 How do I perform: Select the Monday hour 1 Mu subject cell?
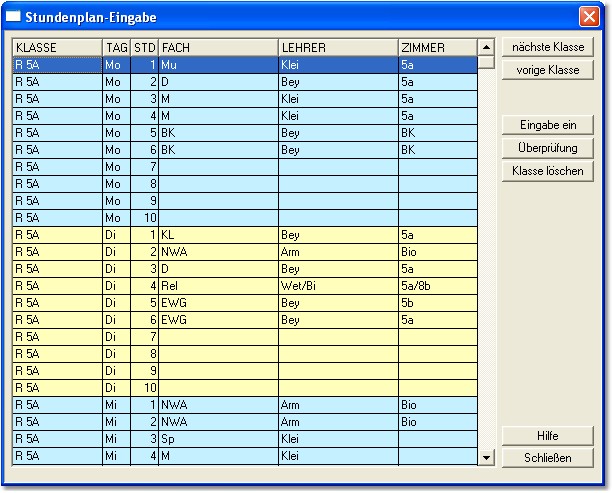click(217, 64)
